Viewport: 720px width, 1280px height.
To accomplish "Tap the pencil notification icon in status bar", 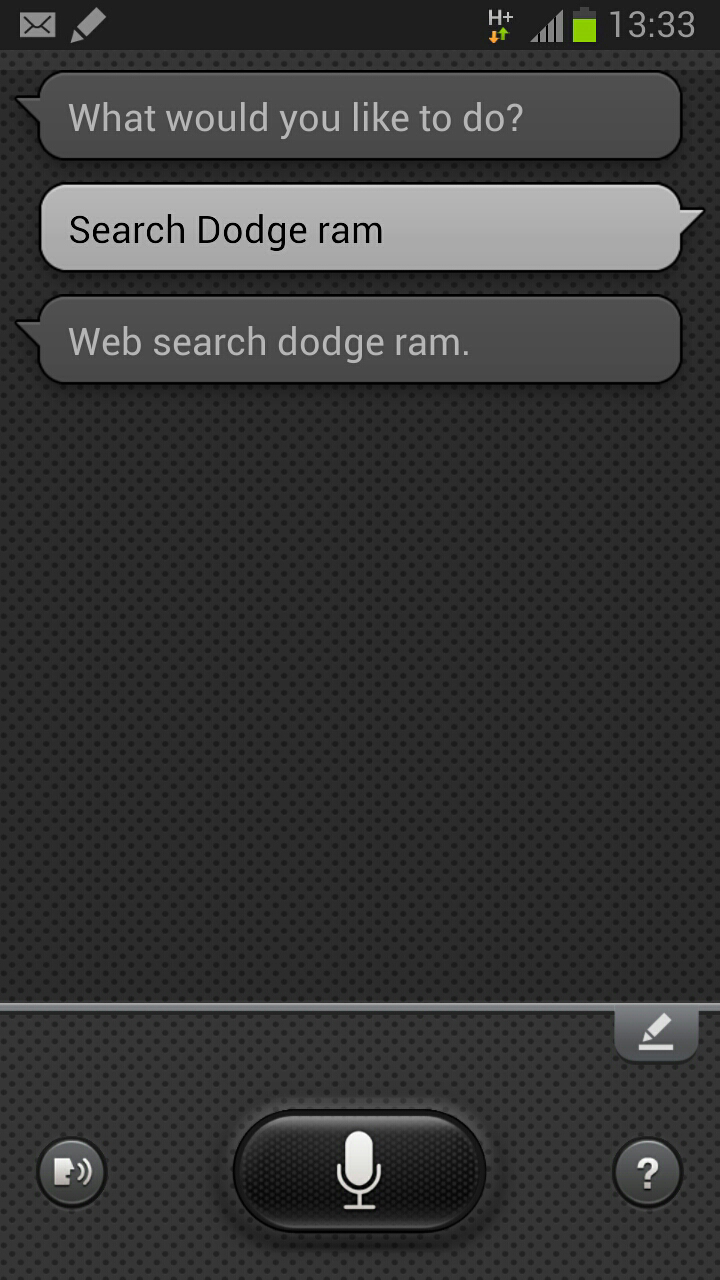I will click(89, 25).
